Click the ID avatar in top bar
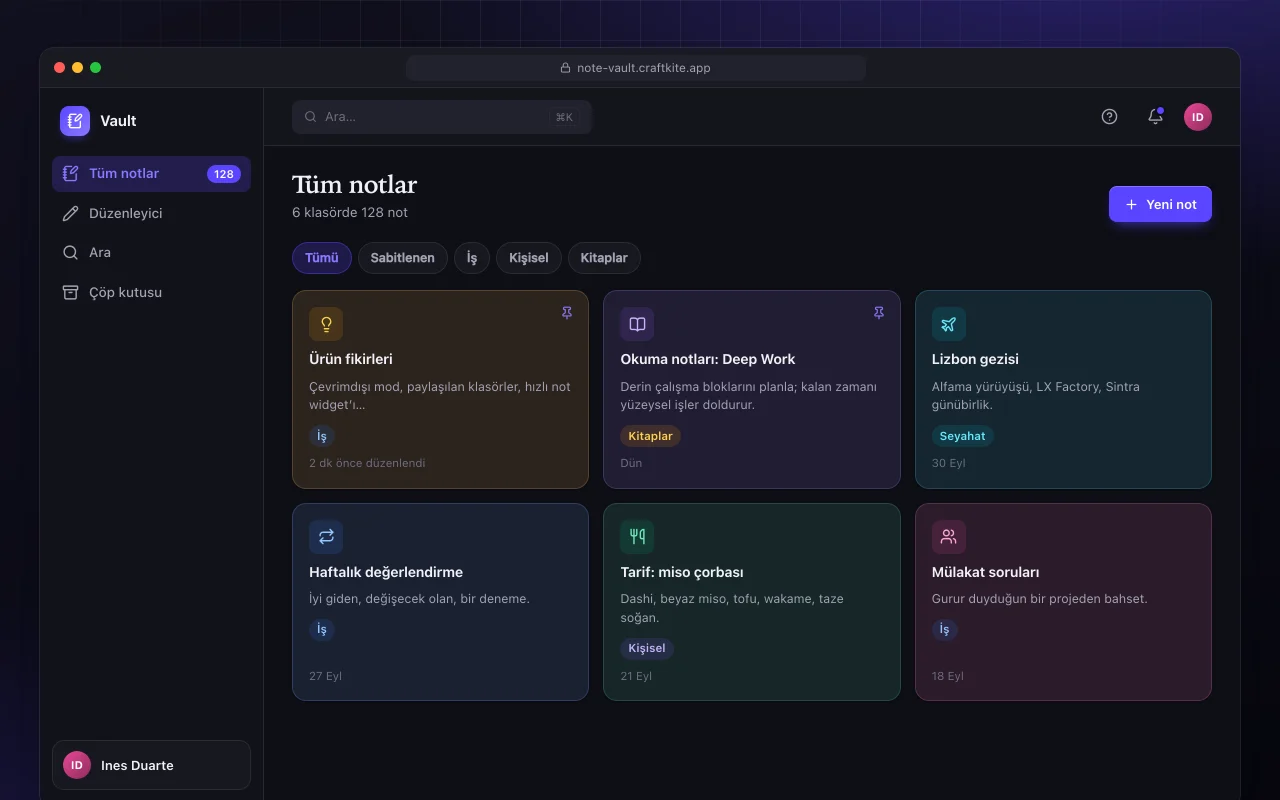Screen dimensions: 1280x800 point(1198,117)
